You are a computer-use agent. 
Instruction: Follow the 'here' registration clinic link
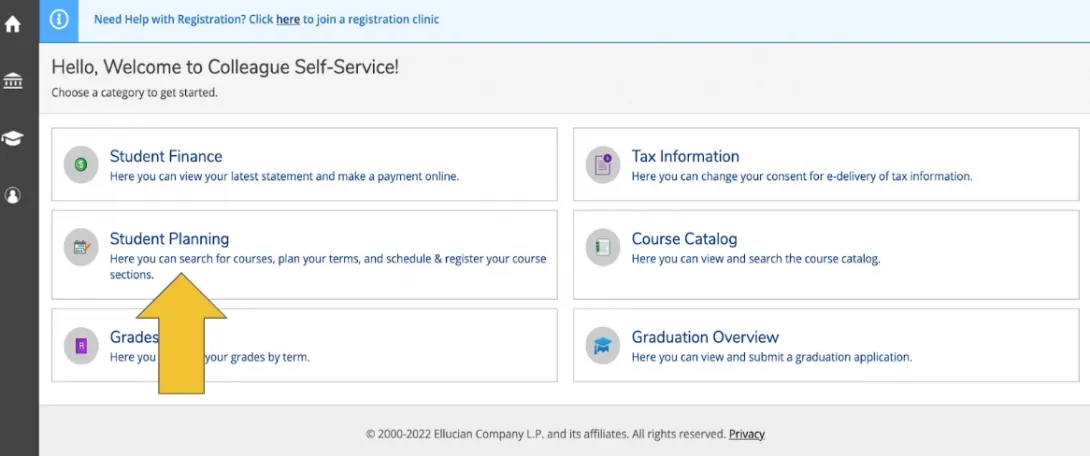(287, 19)
